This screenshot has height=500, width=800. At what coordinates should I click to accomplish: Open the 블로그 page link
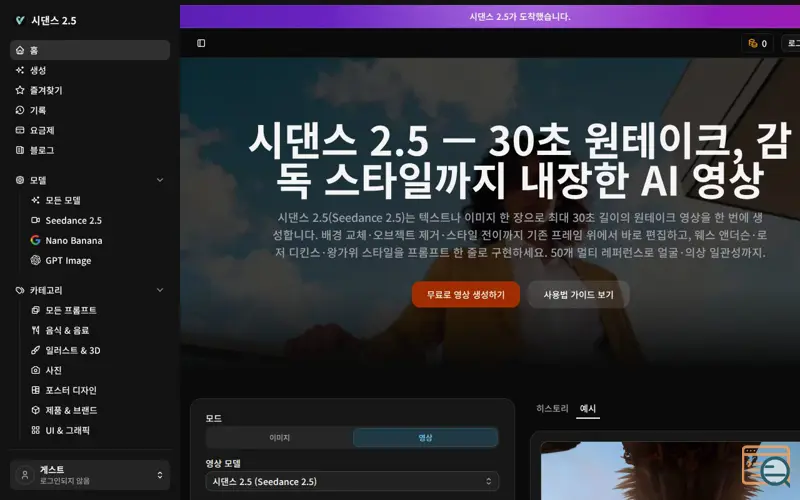coord(90,150)
